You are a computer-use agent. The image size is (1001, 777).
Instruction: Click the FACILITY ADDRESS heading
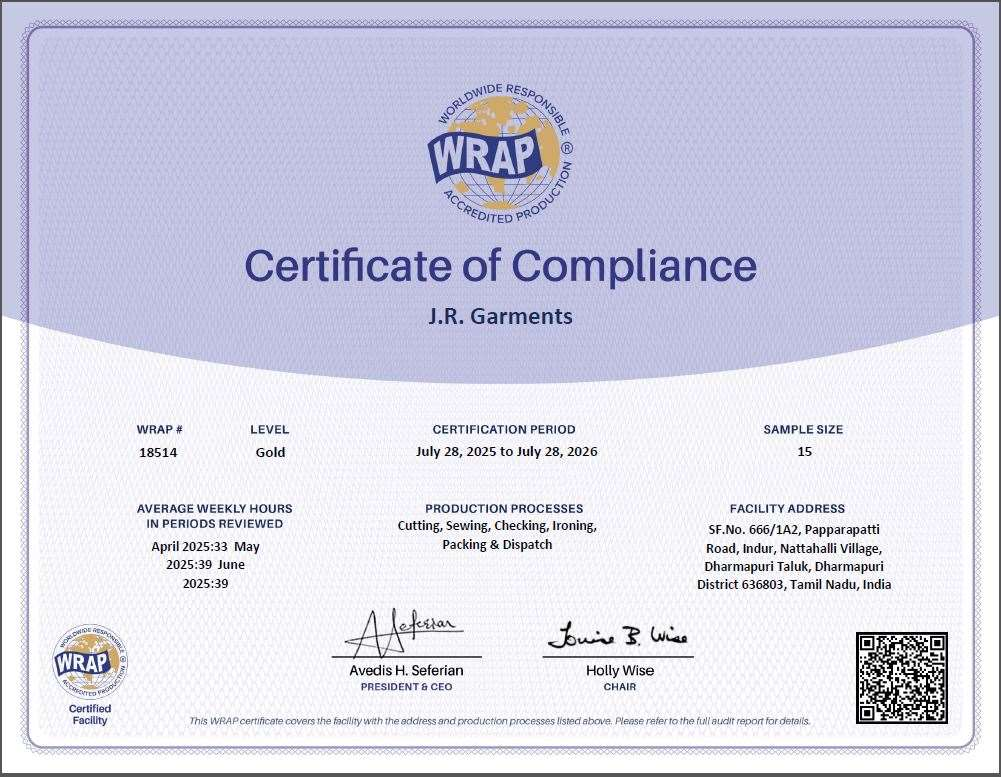tap(787, 508)
